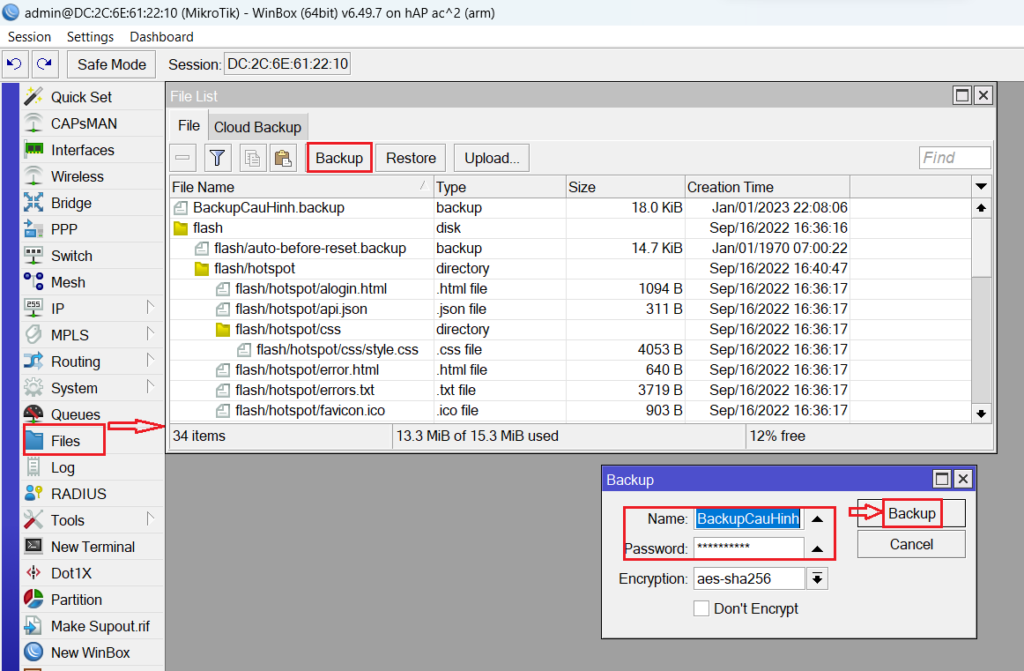Toggle Safe Mode on
Screen dimensions: 1024x671
pyautogui.click(x=112, y=64)
